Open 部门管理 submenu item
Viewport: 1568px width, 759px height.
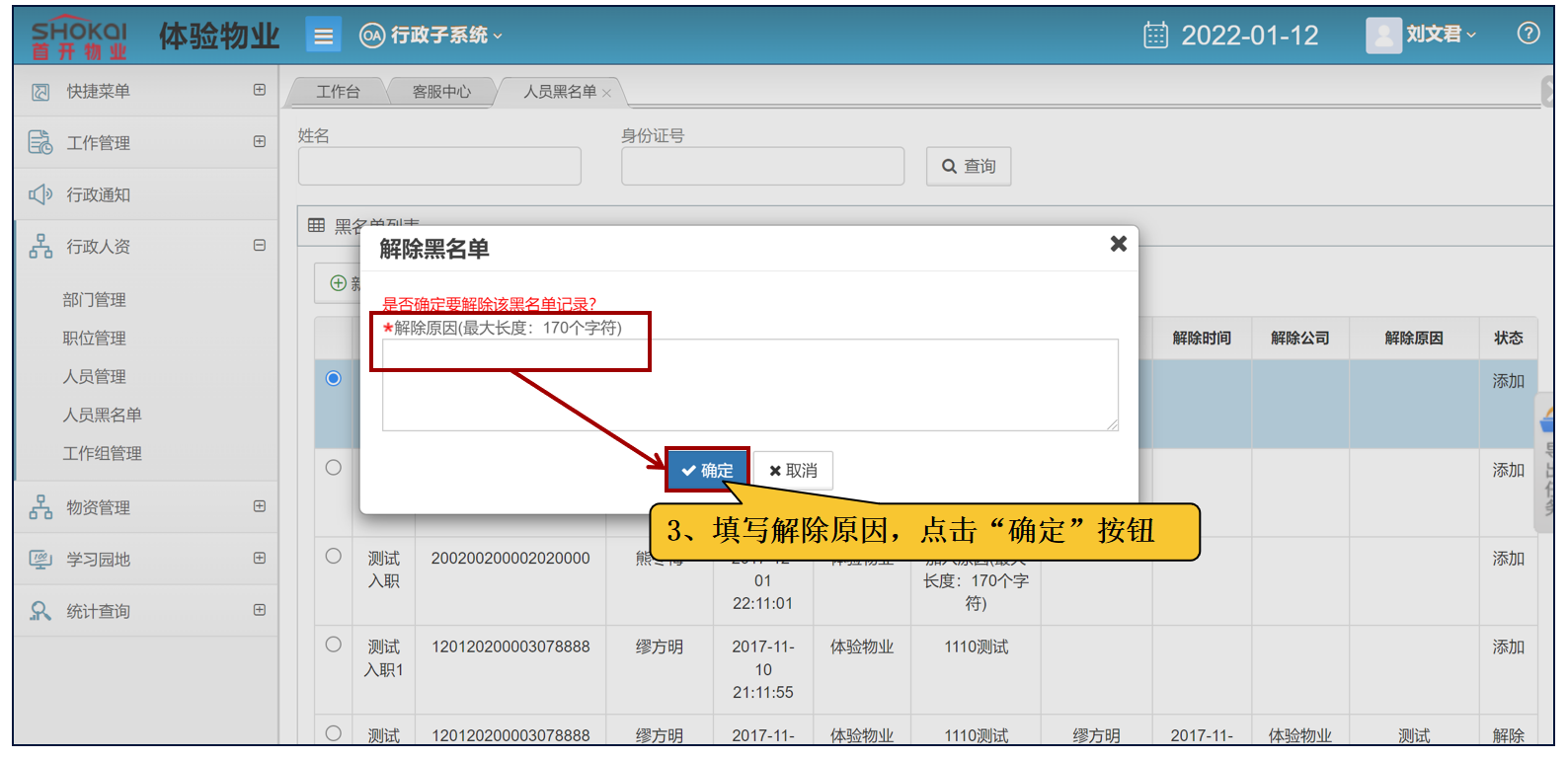(x=94, y=299)
